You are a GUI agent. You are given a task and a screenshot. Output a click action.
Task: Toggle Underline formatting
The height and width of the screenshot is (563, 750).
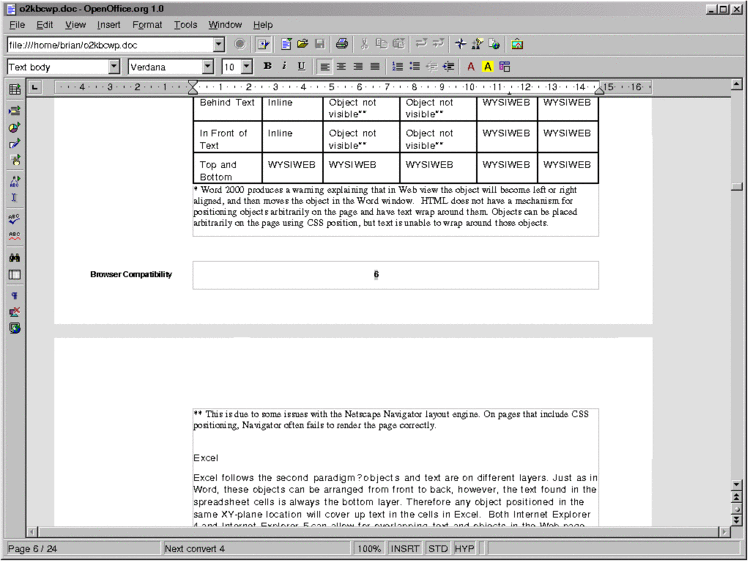(301, 67)
